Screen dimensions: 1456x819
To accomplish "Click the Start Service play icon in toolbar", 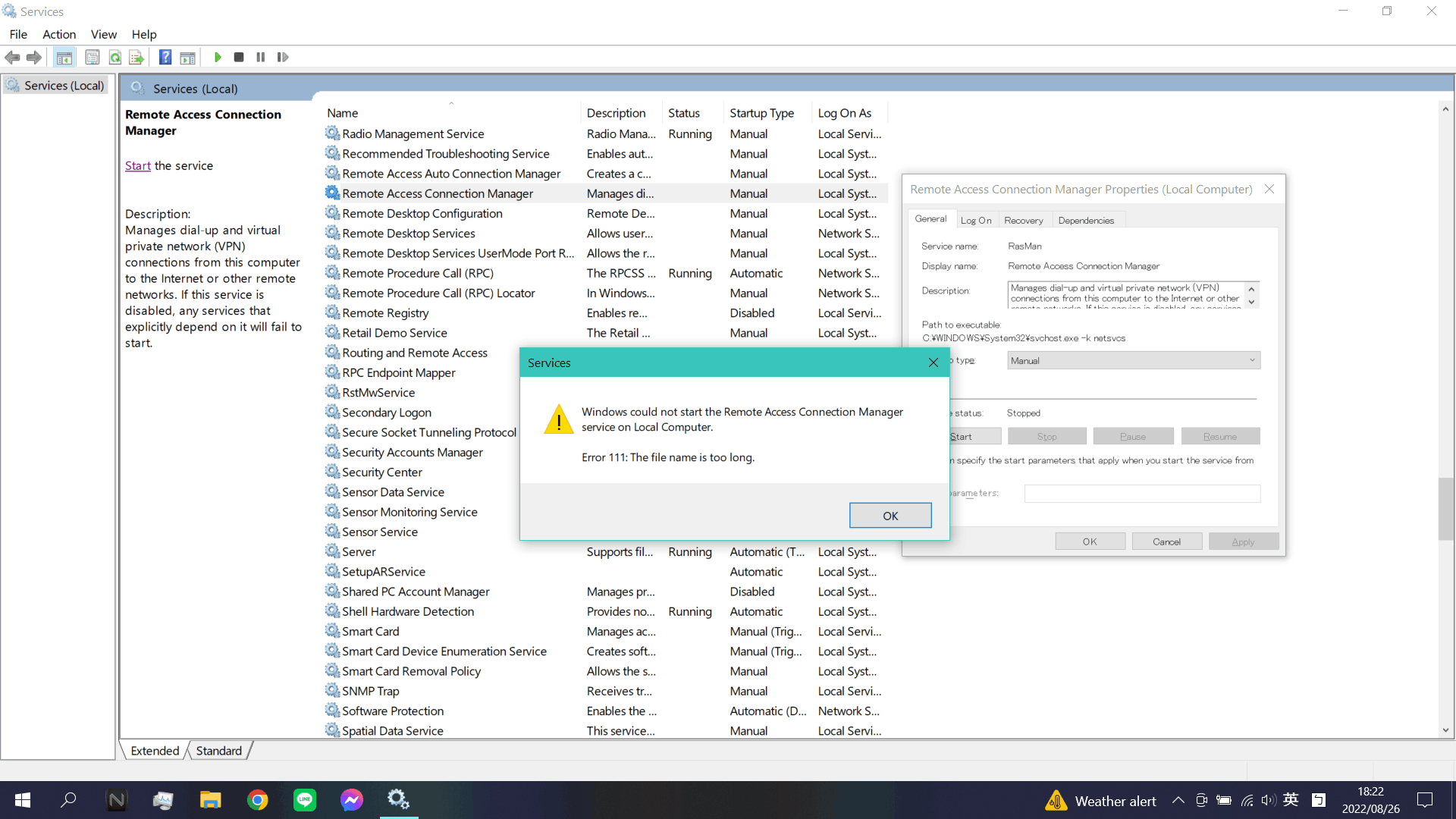I will (x=218, y=57).
